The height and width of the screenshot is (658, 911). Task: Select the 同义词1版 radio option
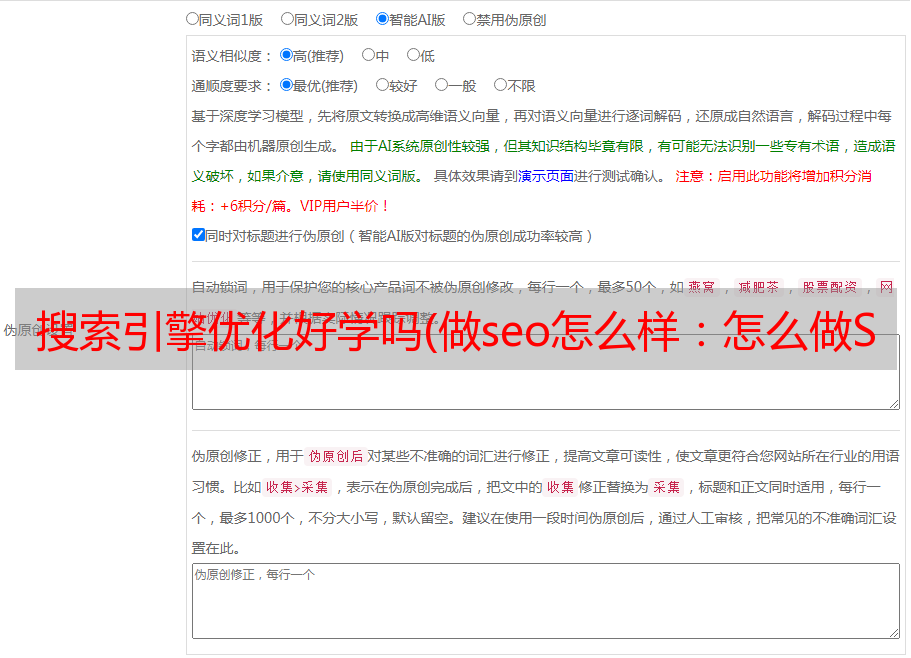[192, 19]
